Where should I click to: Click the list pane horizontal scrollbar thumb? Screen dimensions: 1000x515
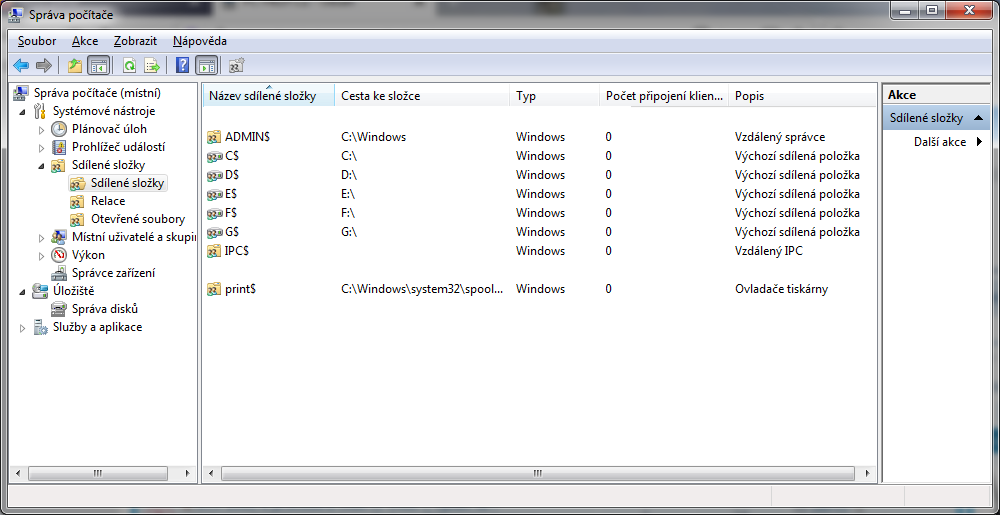[x=538, y=474]
